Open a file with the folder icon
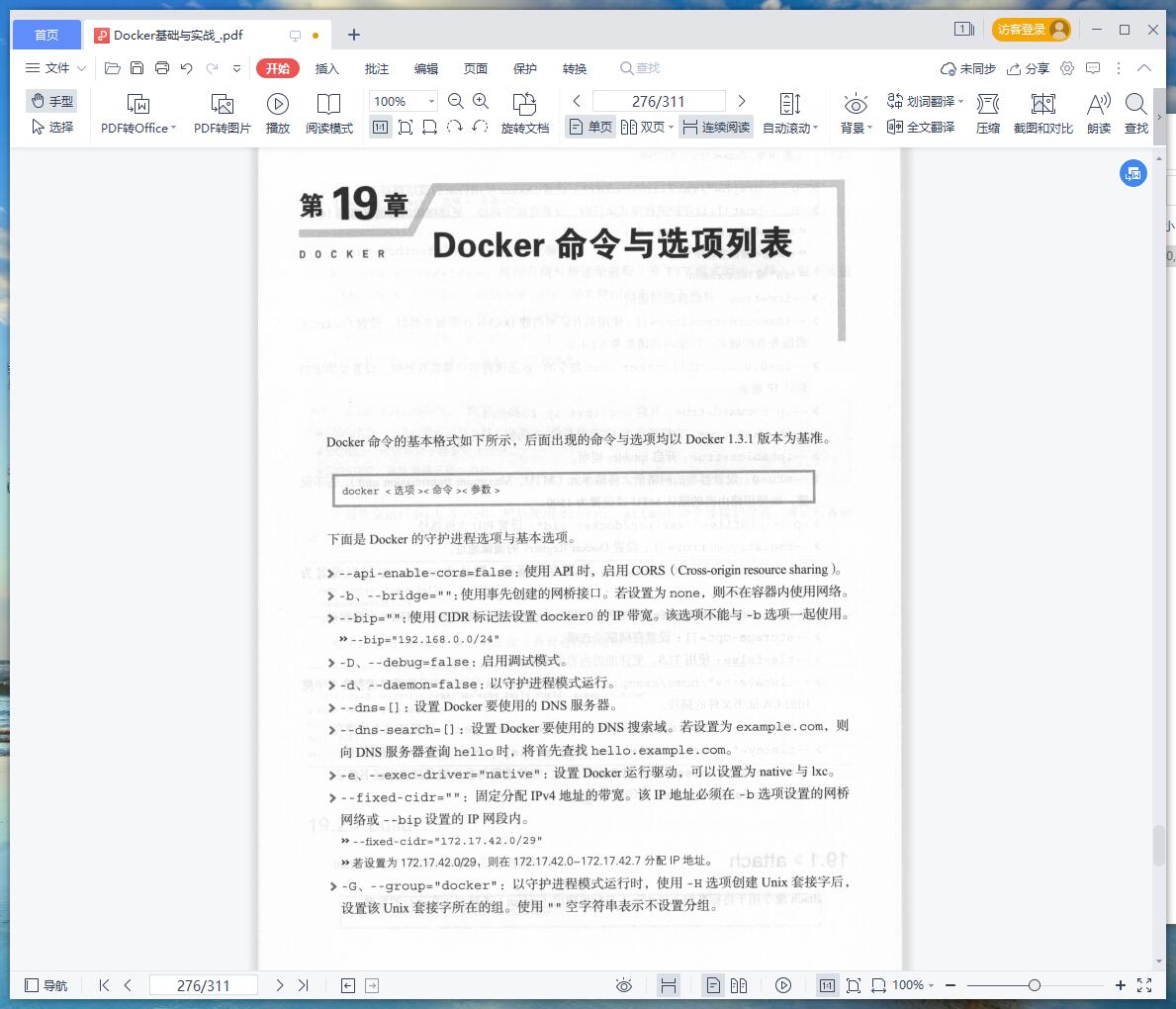 click(113, 68)
